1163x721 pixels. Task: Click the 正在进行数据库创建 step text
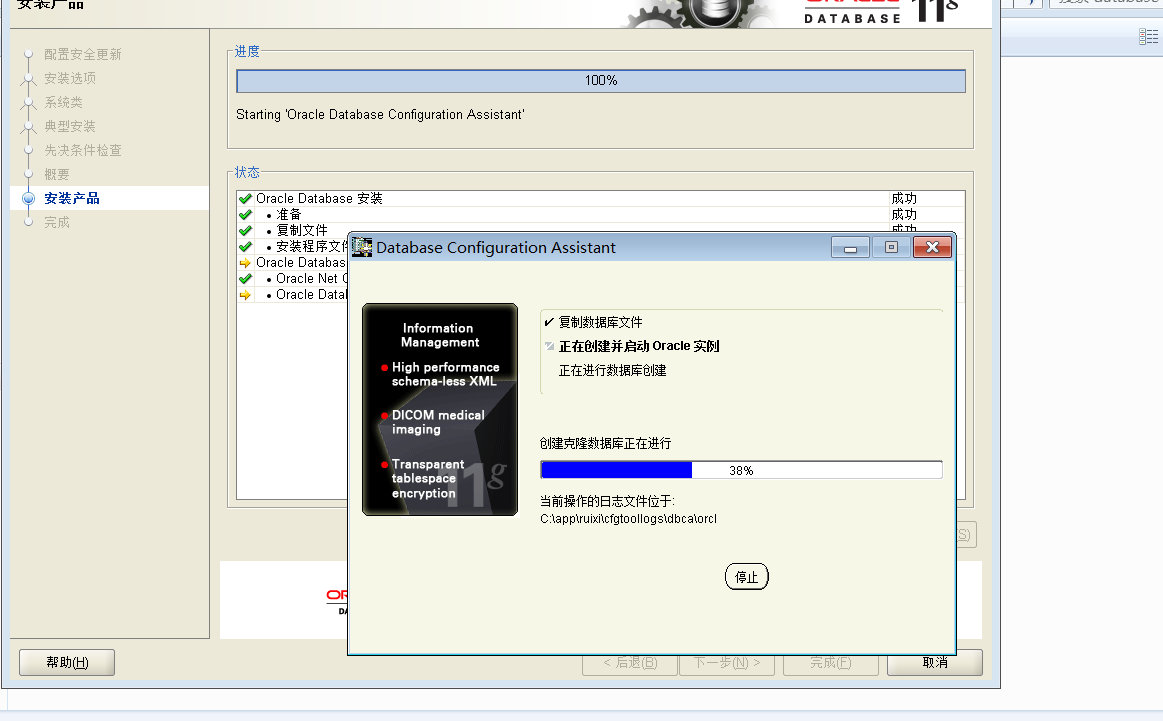pyautogui.click(x=613, y=370)
